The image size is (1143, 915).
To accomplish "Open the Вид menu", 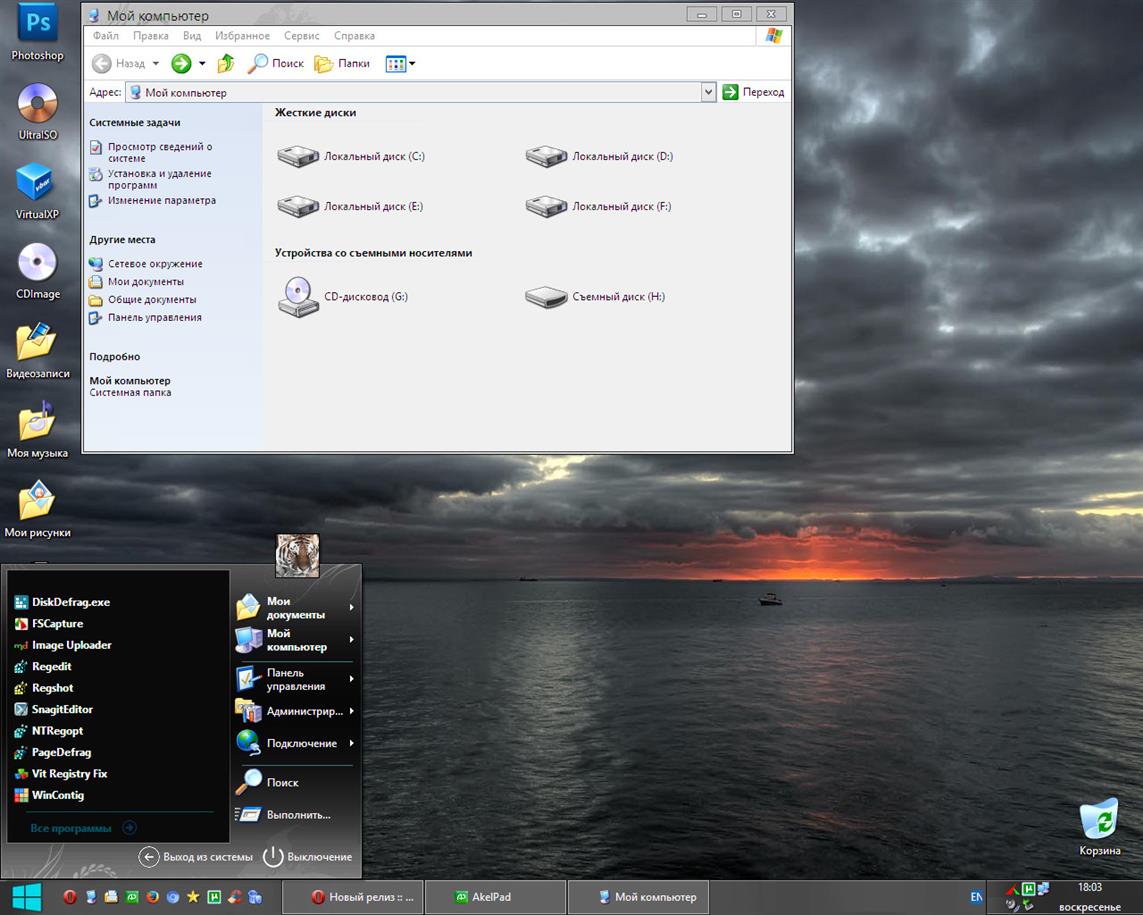I will (x=191, y=35).
